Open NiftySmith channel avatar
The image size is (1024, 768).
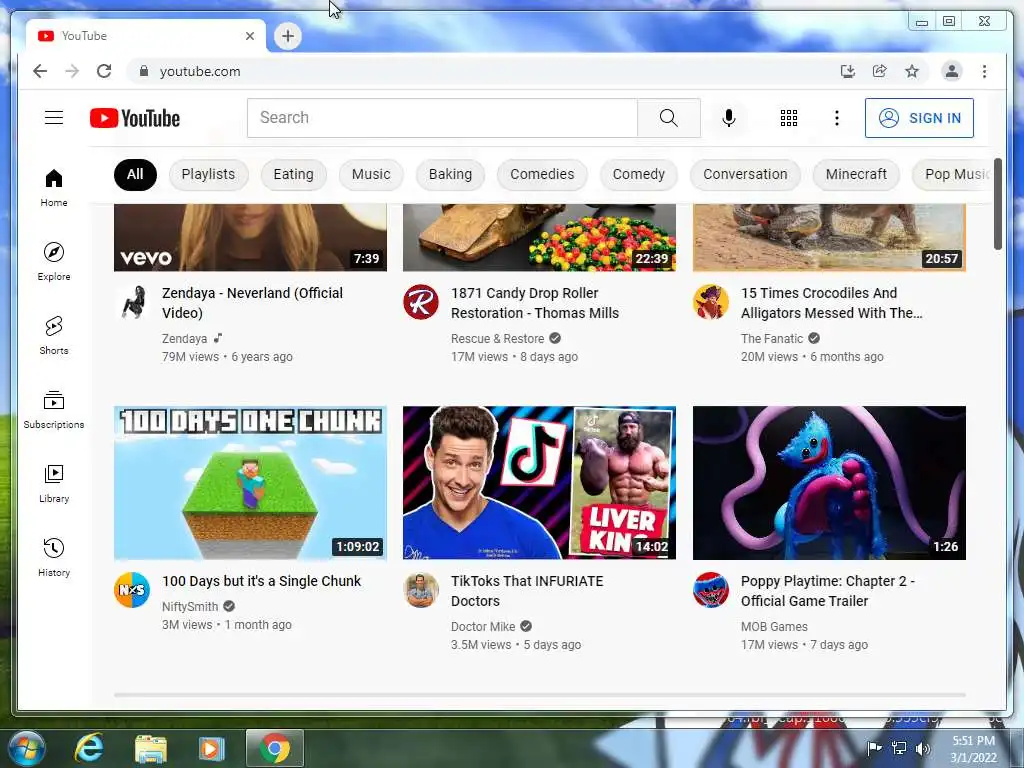click(x=132, y=590)
